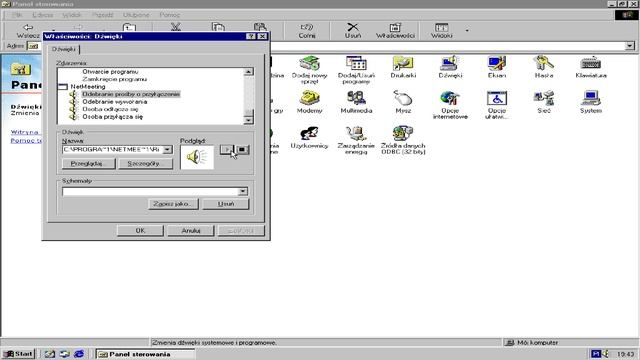Open the Ekran icon
This screenshot has height=360, width=640.
pos(497,67)
